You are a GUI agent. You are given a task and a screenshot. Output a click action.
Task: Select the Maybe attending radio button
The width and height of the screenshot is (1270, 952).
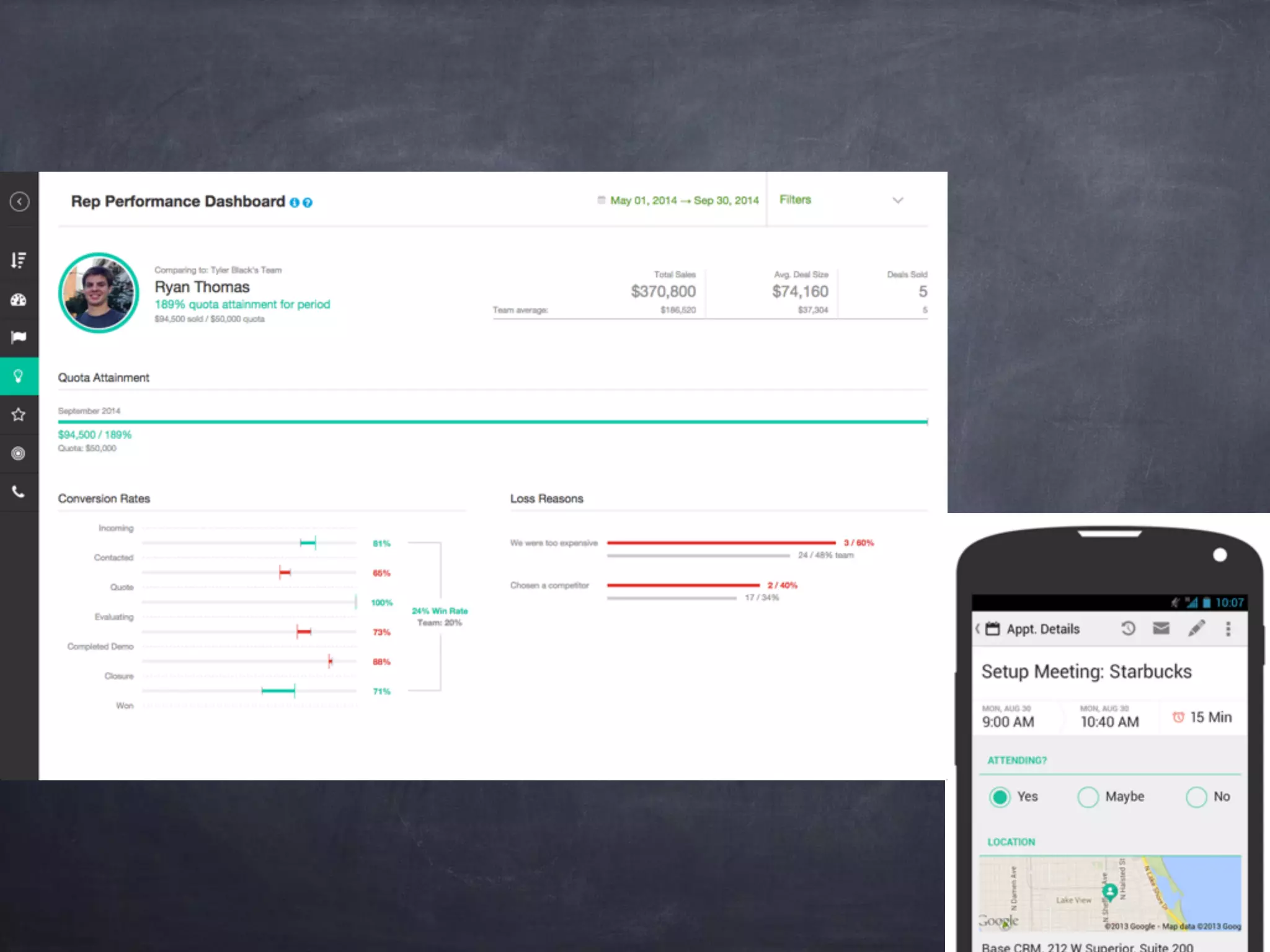[x=1088, y=797]
